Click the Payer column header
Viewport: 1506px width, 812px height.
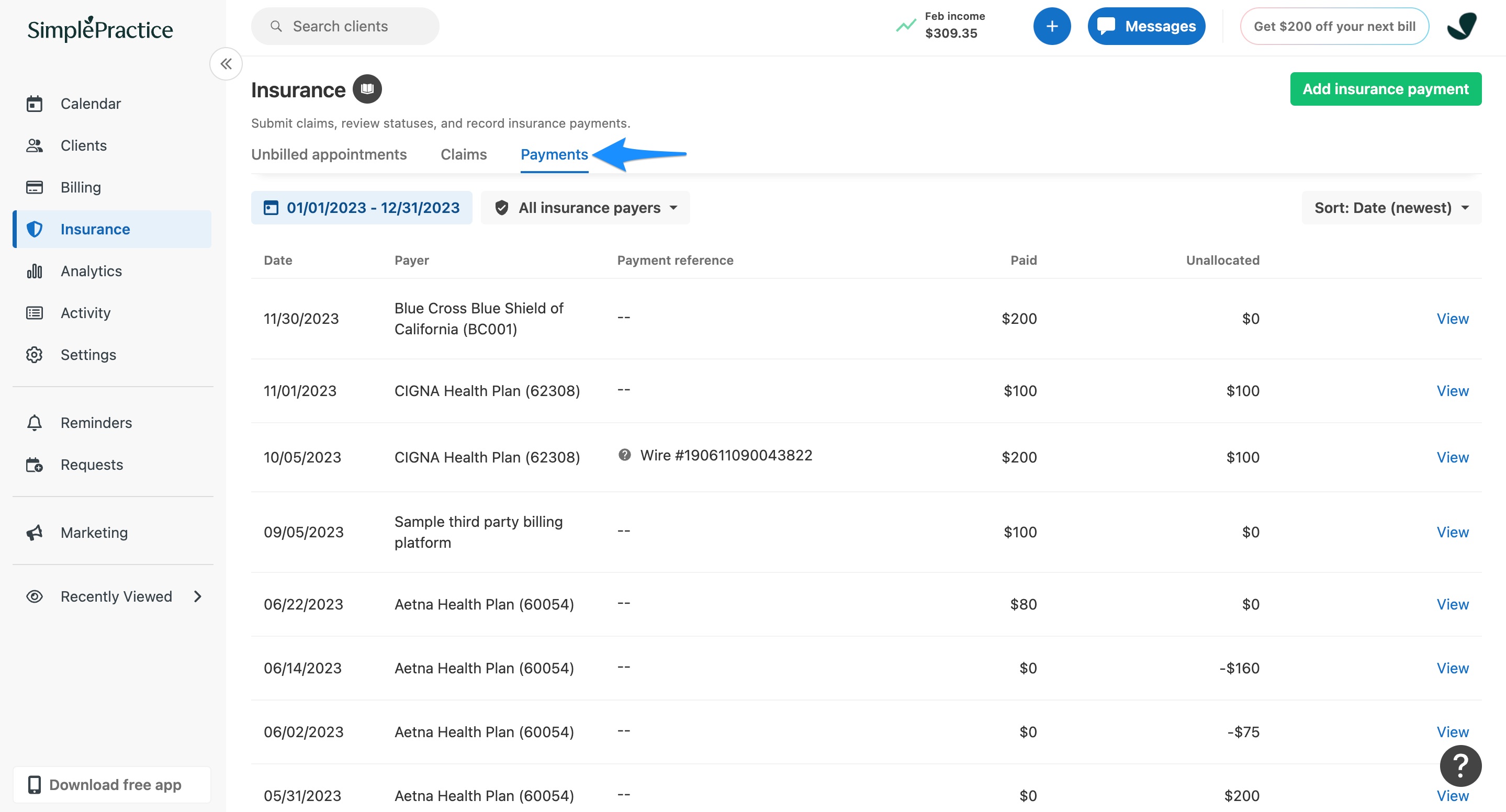[x=412, y=260]
